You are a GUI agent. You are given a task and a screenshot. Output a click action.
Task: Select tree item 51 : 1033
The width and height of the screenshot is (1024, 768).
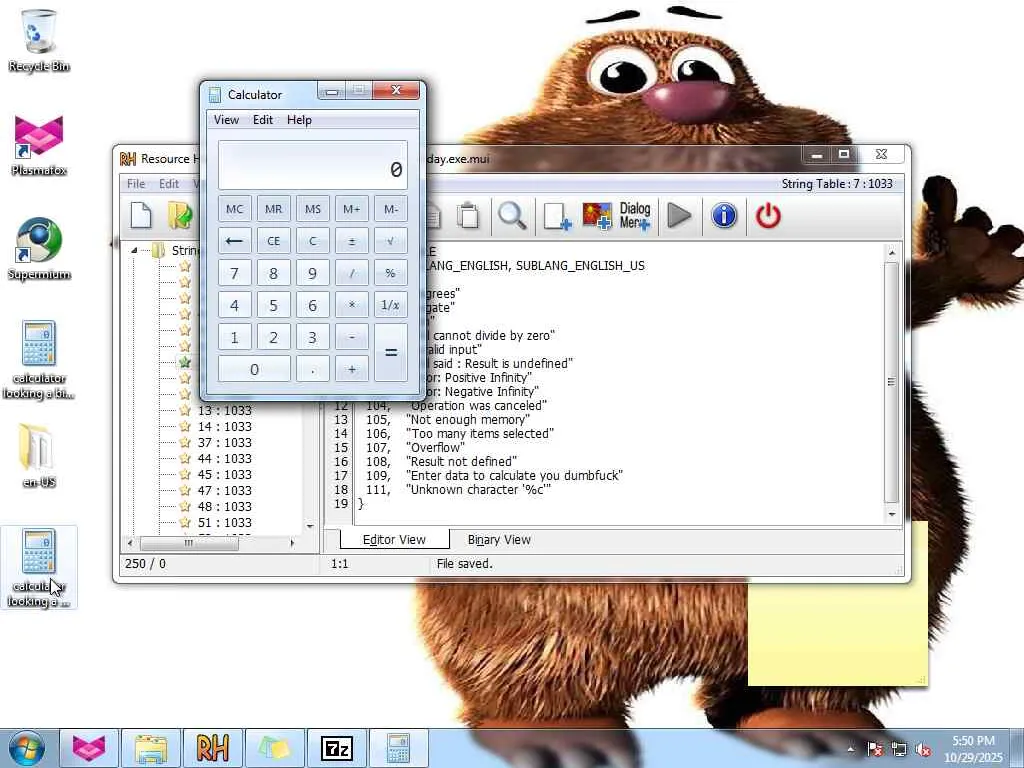click(x=225, y=522)
